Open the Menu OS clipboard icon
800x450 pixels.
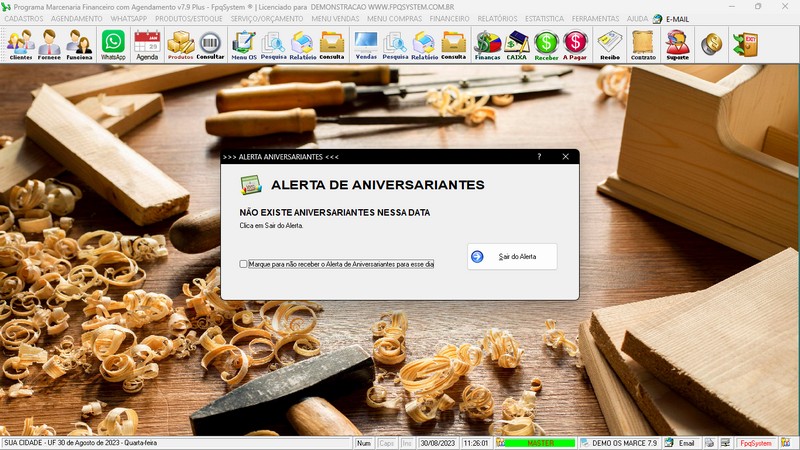click(x=244, y=44)
